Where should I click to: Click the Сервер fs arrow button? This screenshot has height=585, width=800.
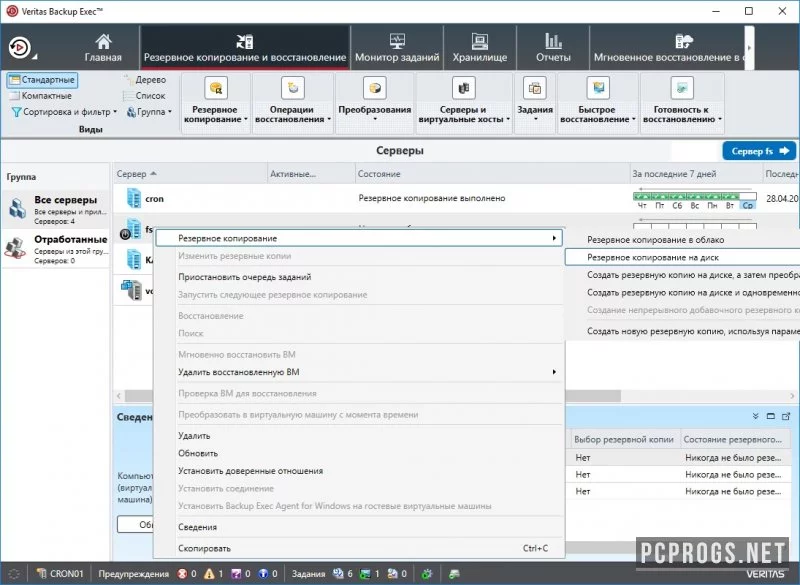[x=759, y=151]
